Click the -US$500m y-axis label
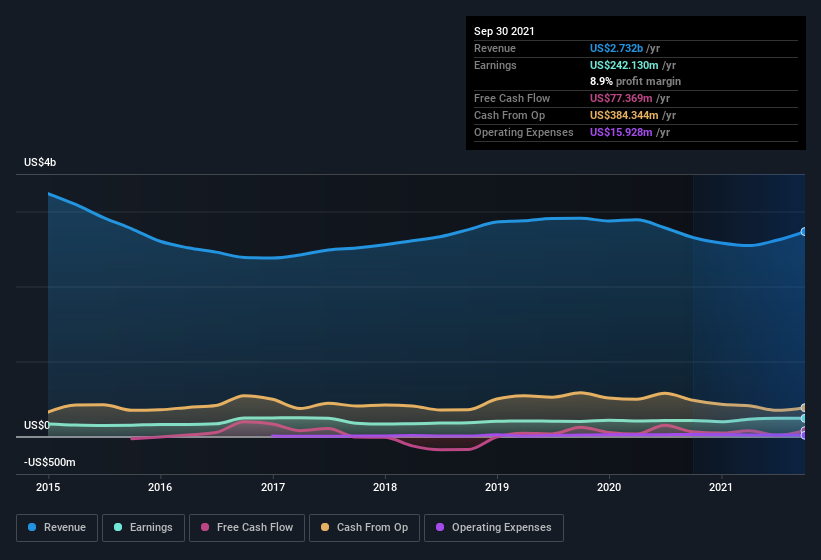The image size is (821, 560). [x=50, y=462]
